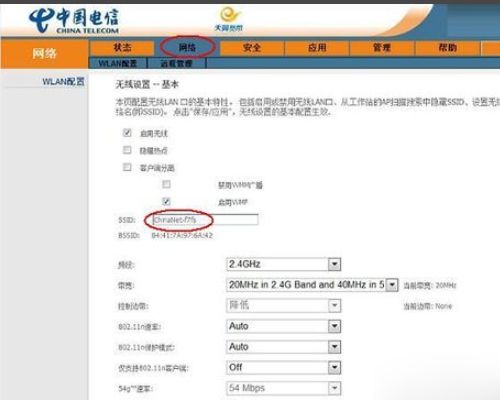Open the 管理 tab

382,48
